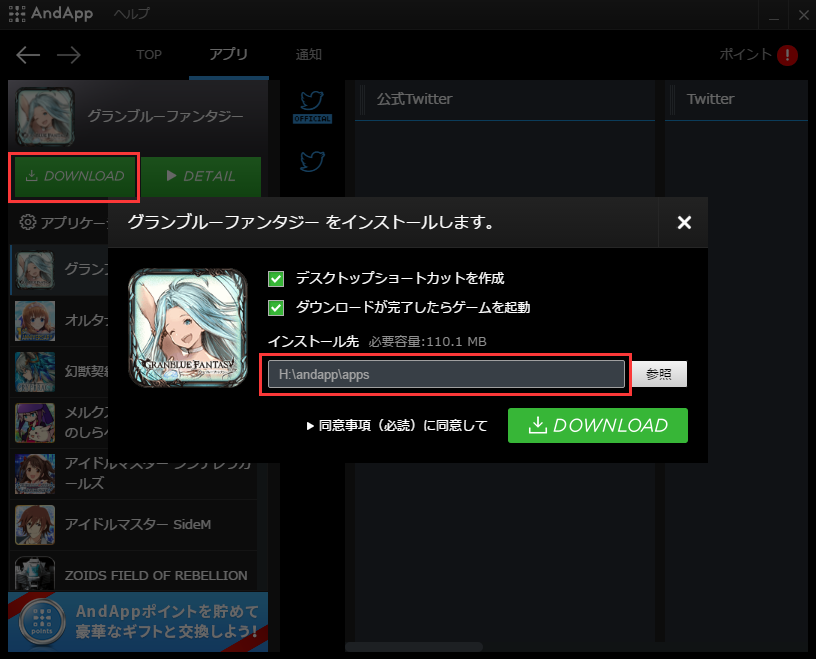Screen dimensions: 816x659
Task: Select the オルタ app list row
Action: click(x=59, y=321)
